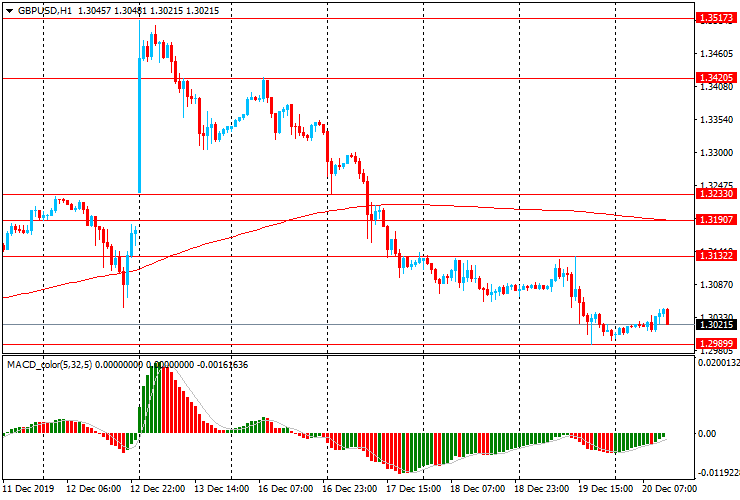Click the 11 Dec 2019 date label
Viewport: 740px width, 500px height.
click(28, 488)
